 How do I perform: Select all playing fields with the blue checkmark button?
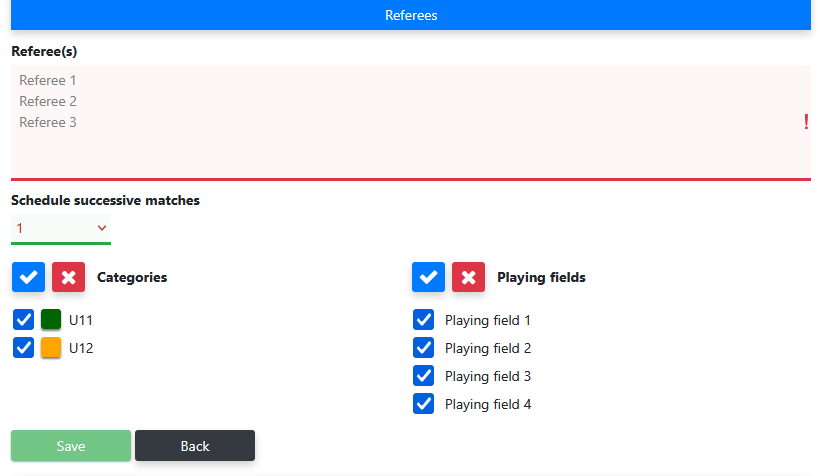point(428,277)
